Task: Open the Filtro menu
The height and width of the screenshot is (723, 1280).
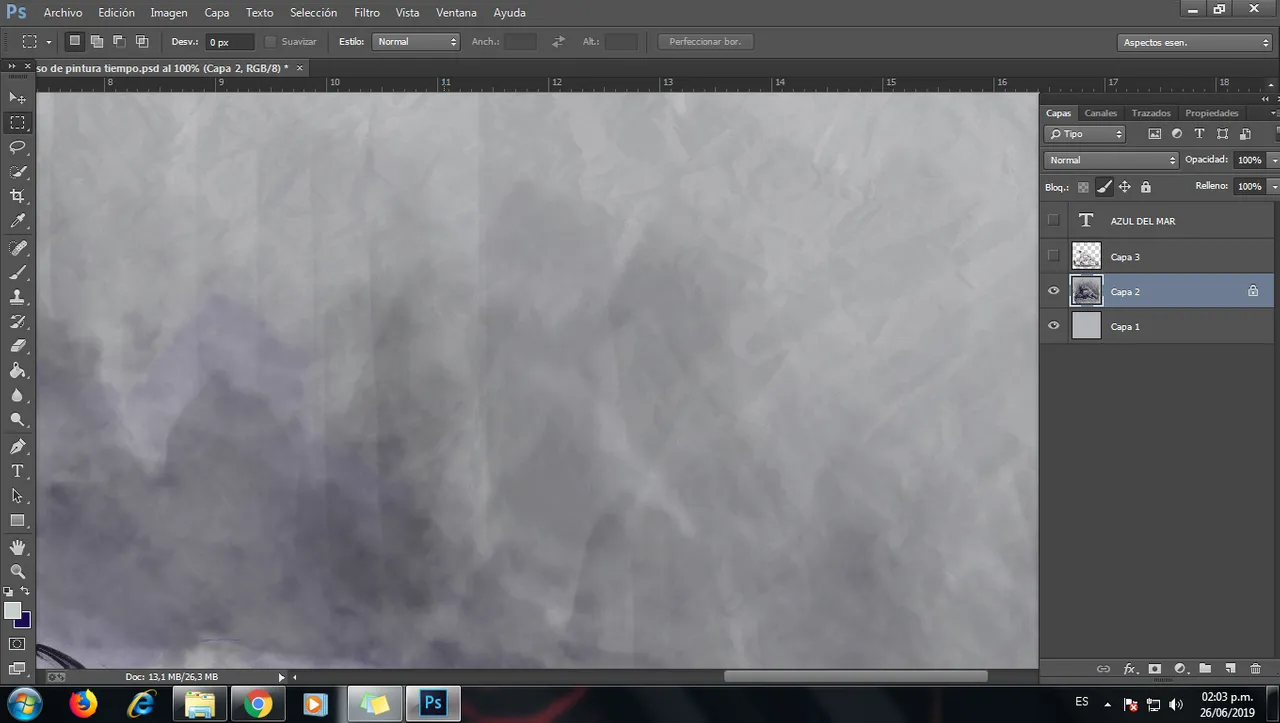Action: click(366, 13)
